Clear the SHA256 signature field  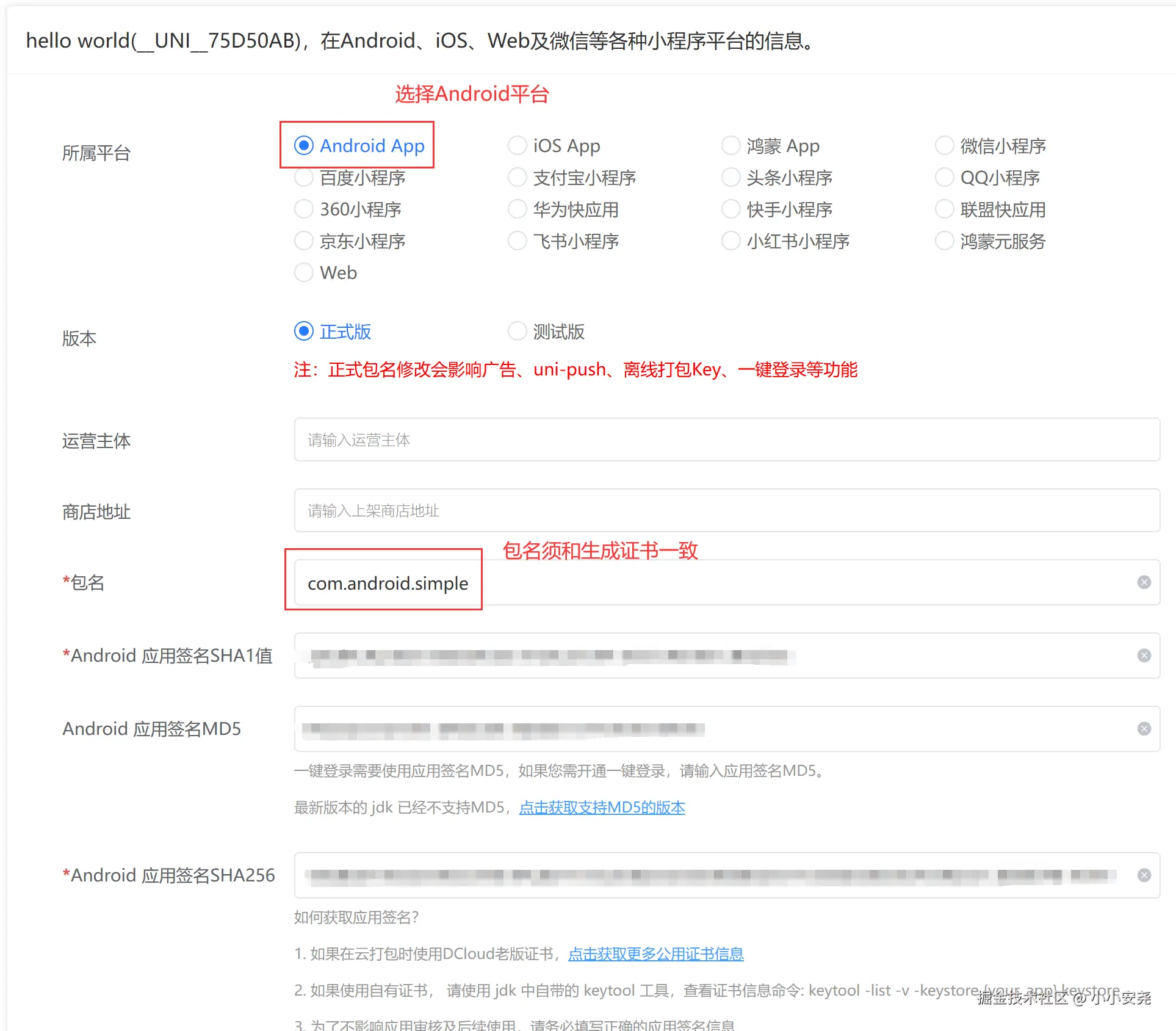1144,875
